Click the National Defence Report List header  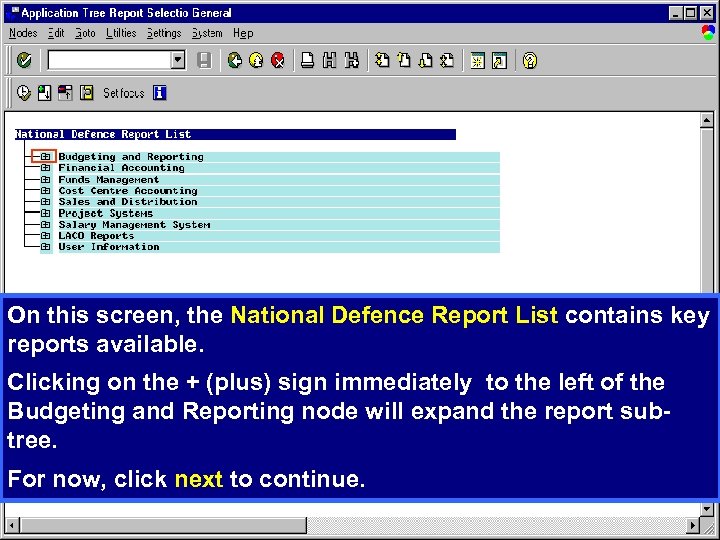point(235,134)
